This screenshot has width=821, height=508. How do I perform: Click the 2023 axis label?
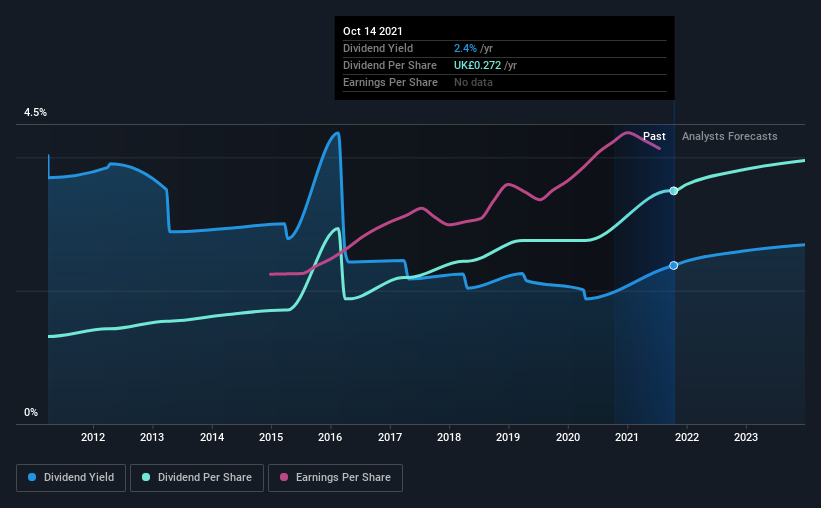746,437
